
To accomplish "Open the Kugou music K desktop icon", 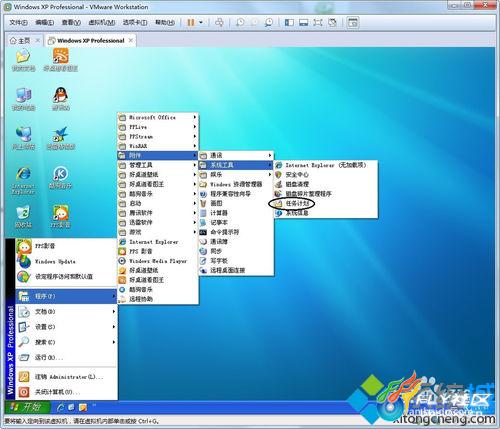I will [61, 177].
